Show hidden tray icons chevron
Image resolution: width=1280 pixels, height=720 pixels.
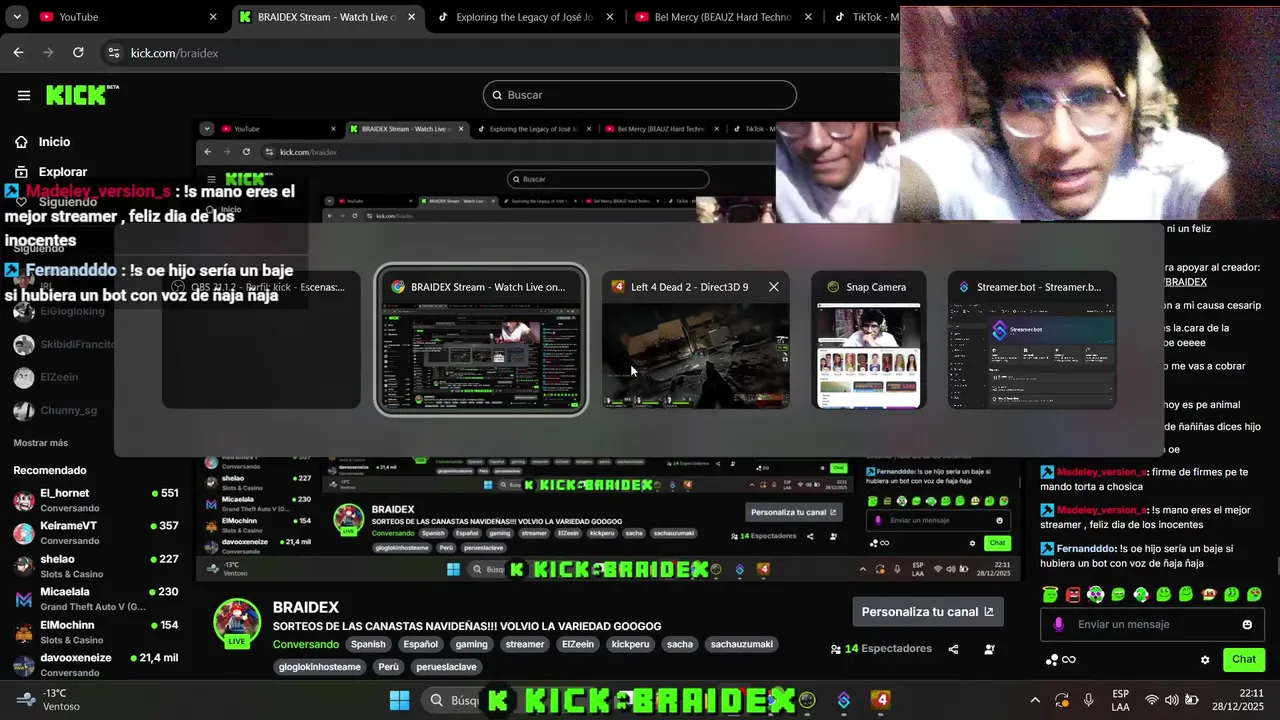coord(1035,700)
